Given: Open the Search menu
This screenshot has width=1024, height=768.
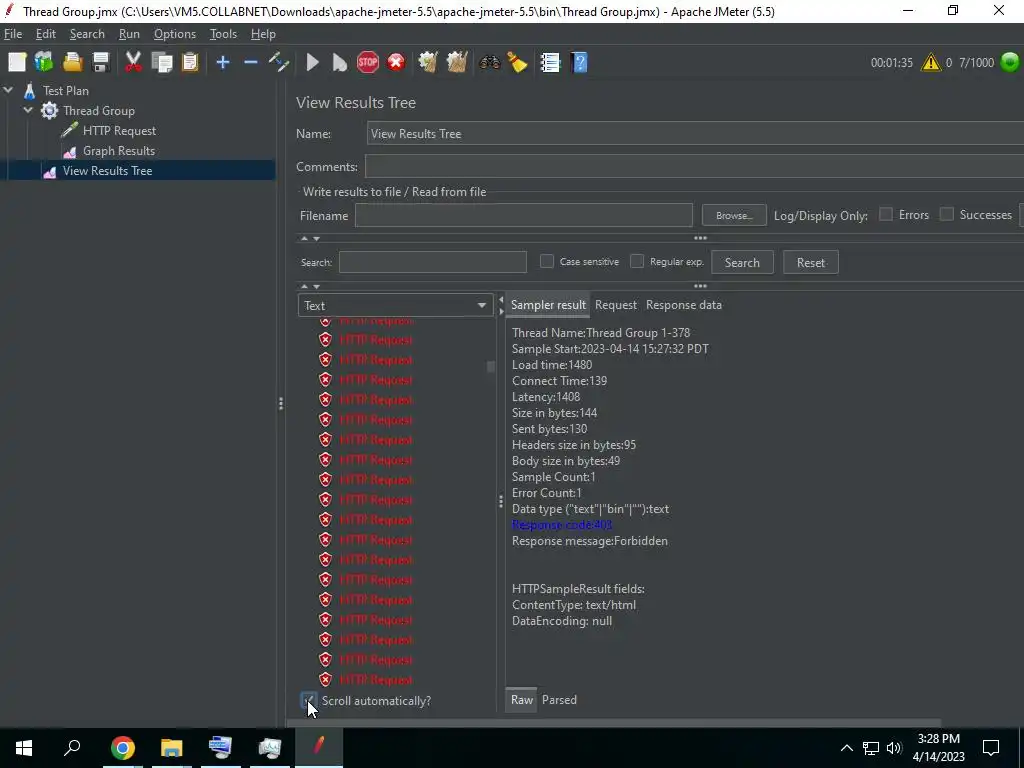Looking at the screenshot, I should click(x=87, y=34).
